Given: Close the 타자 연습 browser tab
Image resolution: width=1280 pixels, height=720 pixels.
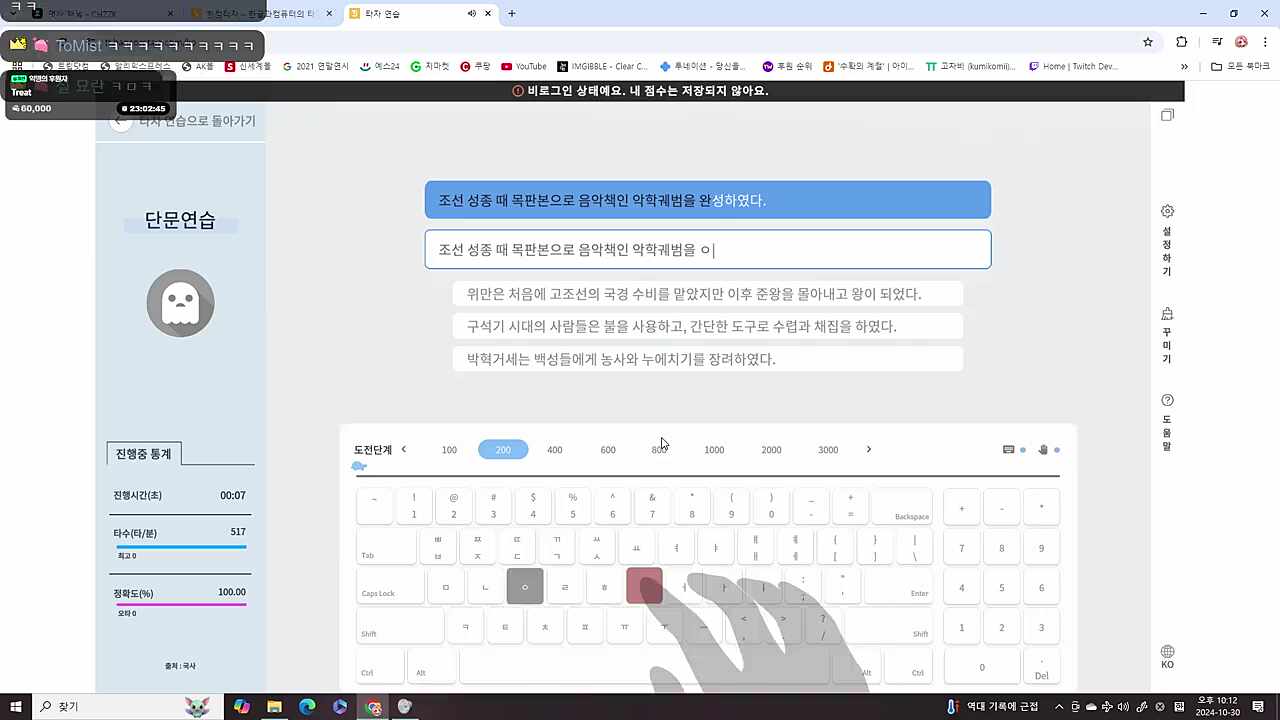Looking at the screenshot, I should tap(488, 14).
